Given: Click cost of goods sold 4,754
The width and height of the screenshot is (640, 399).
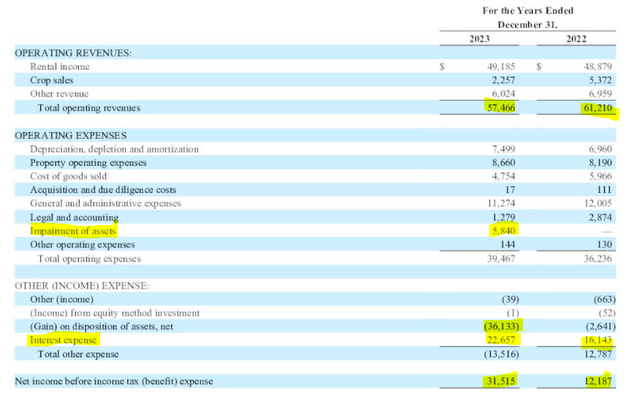Looking at the screenshot, I should (x=503, y=176).
